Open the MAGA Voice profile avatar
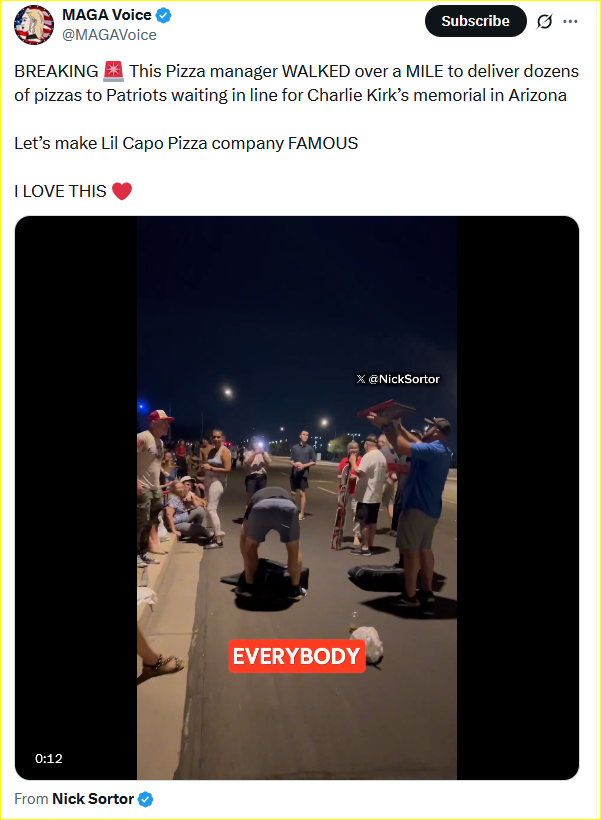601x820 pixels. [x=34, y=25]
